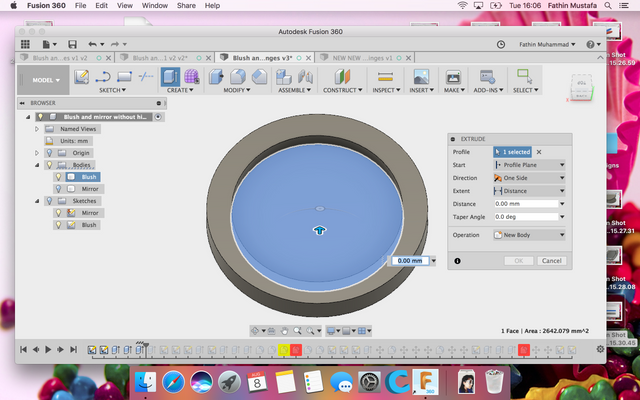The image size is (640, 400).
Task: Click the '1 selected' Profile button
Action: (x=512, y=152)
